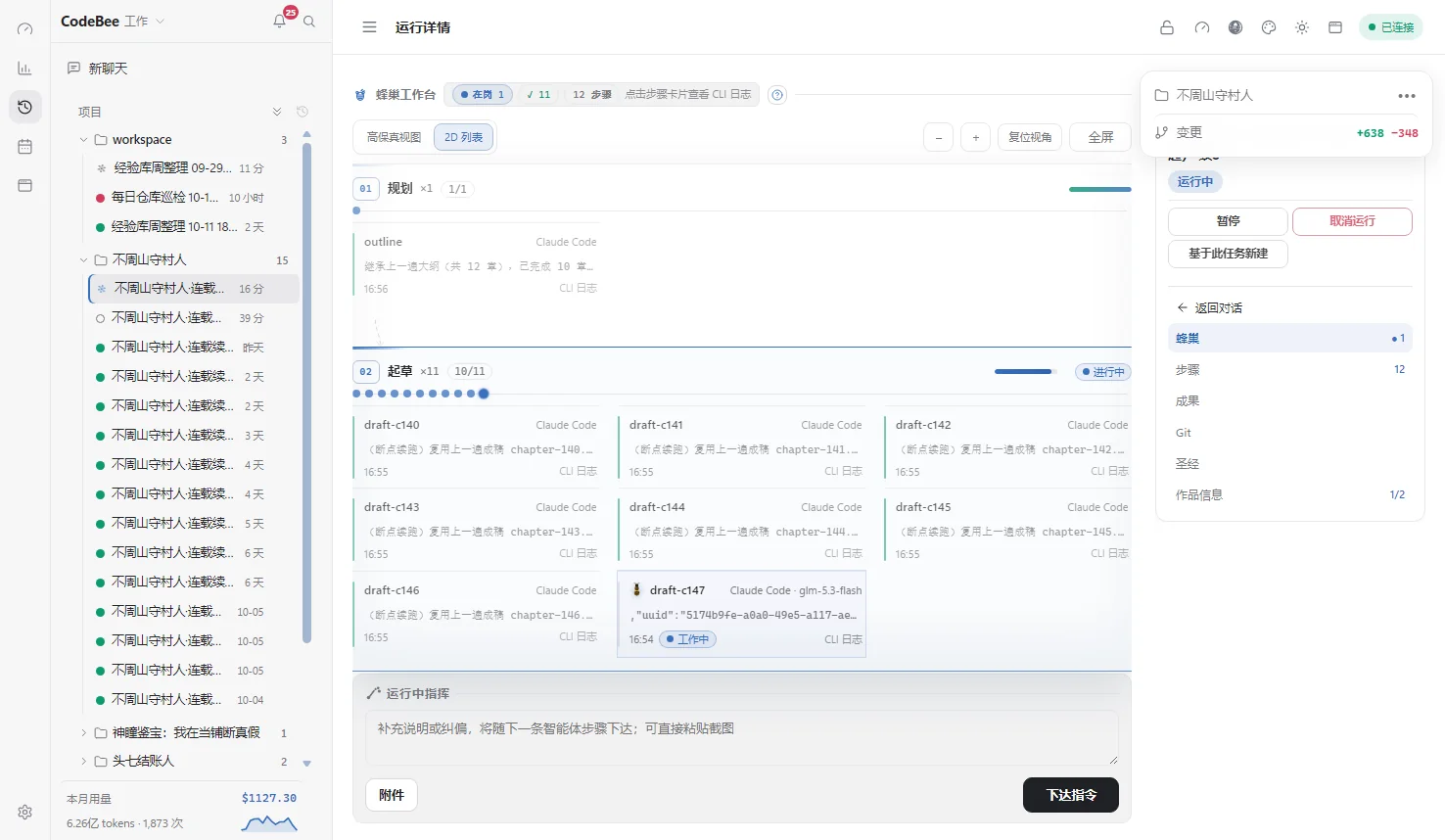Screen dimensions: 1445x840
Task: Open the draft-c147 step card
Action: 742,614
